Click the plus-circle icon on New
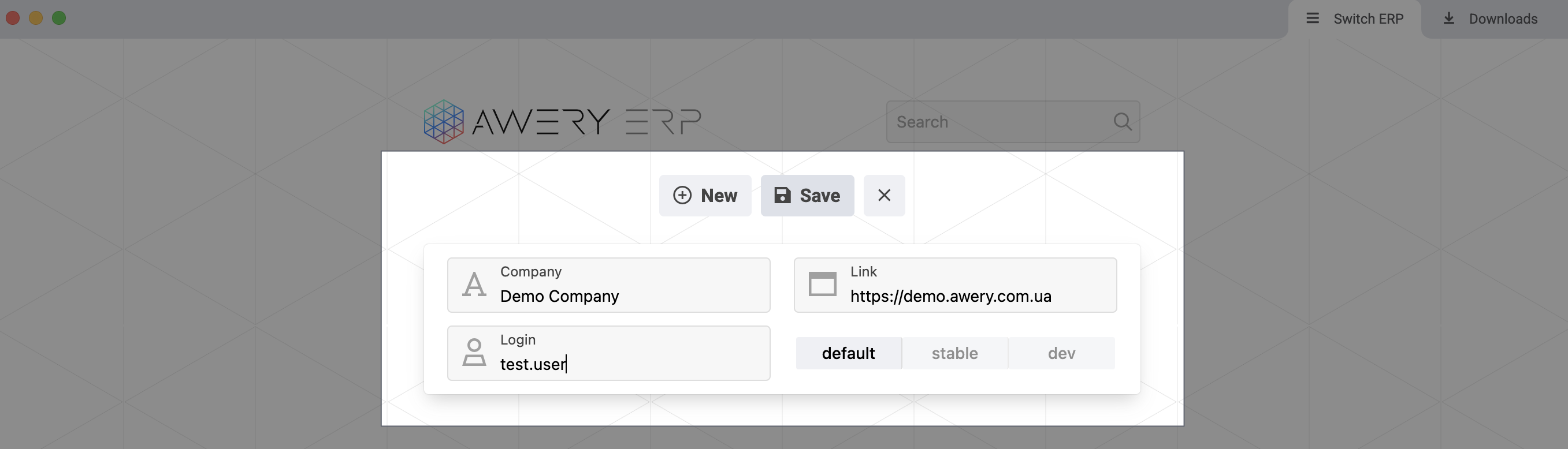Viewport: 1568px width, 449px height. pyautogui.click(x=682, y=195)
